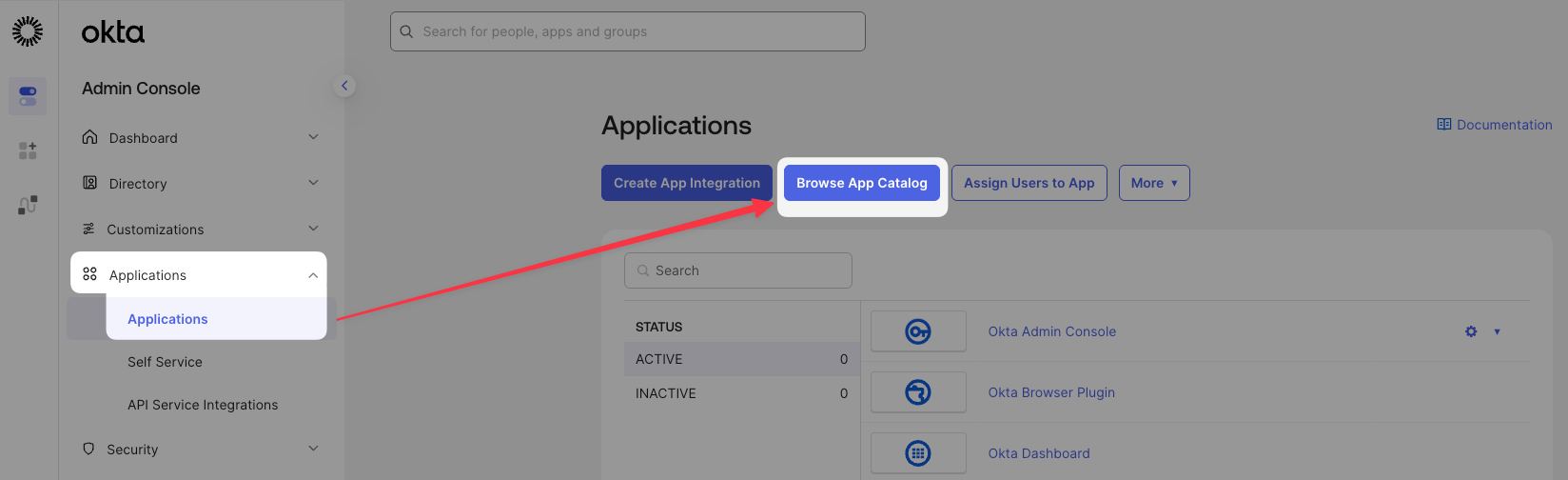The height and width of the screenshot is (480, 1568).
Task: Expand the Security menu chevron
Action: click(x=313, y=449)
